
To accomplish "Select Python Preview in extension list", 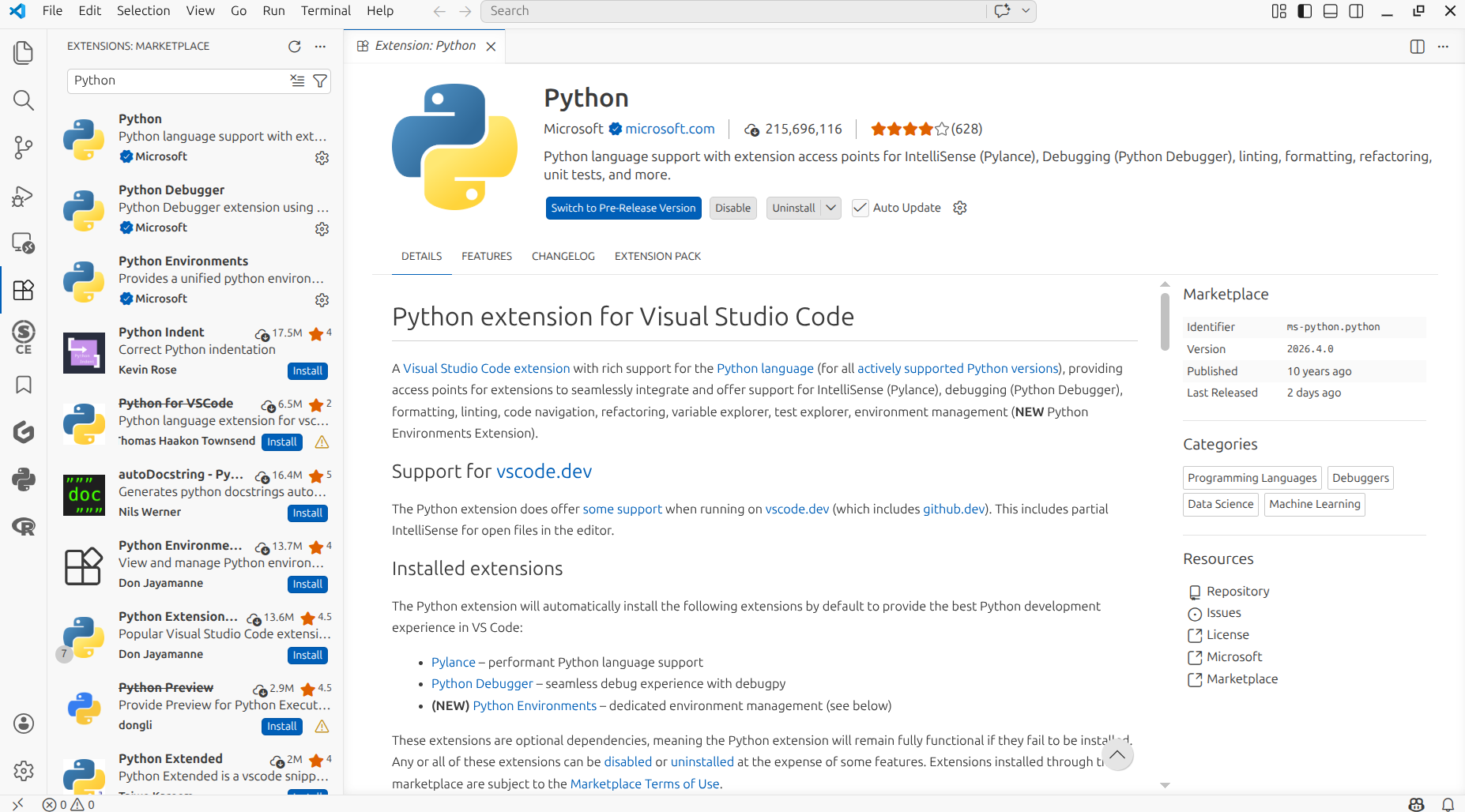I will pyautogui.click(x=195, y=707).
